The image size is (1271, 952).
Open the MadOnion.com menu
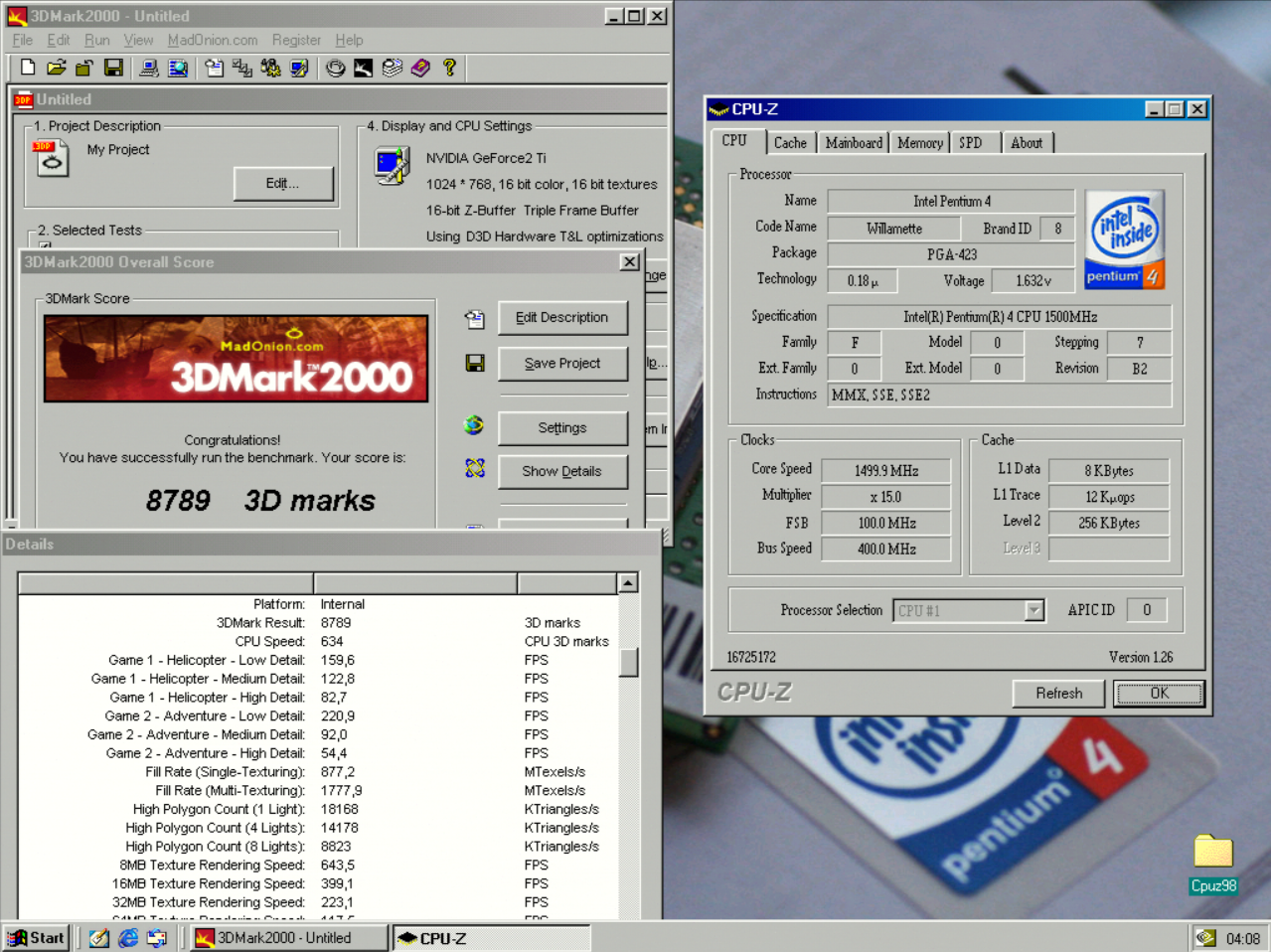(x=213, y=40)
